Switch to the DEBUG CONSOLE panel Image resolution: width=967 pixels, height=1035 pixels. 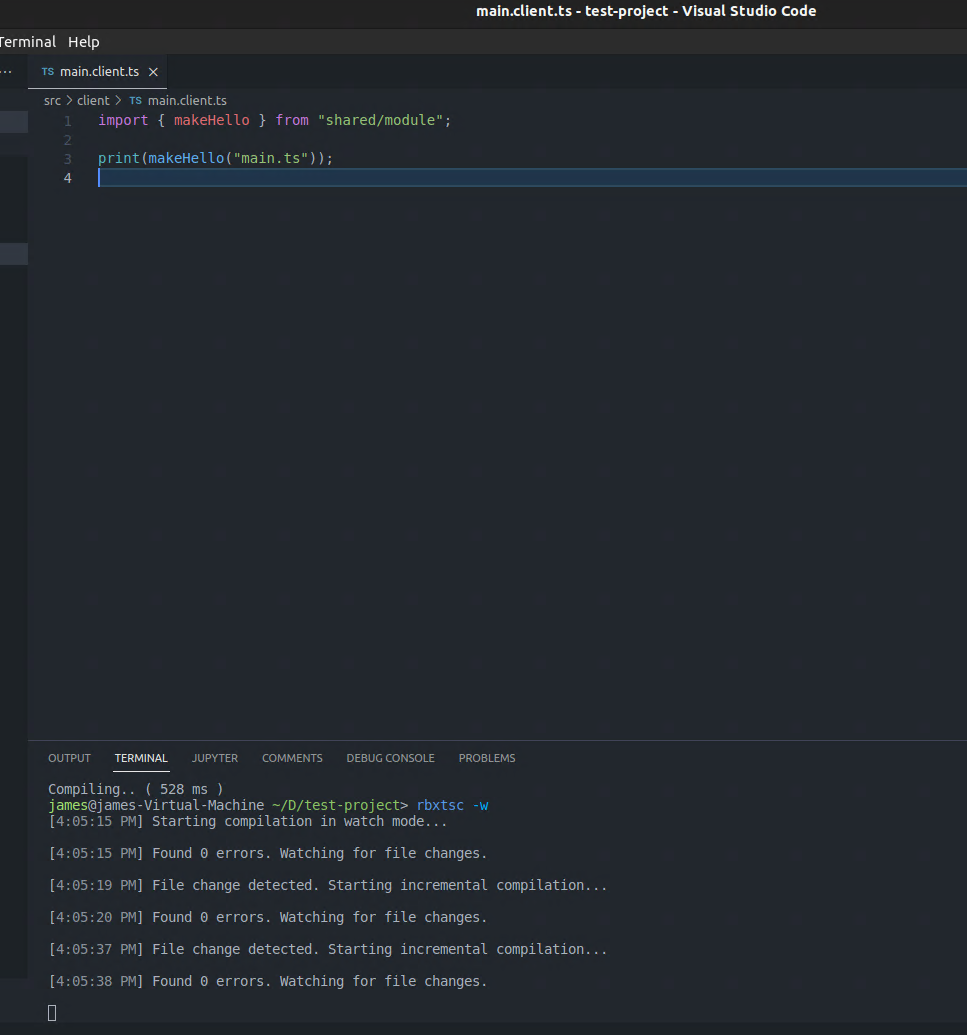pos(390,758)
